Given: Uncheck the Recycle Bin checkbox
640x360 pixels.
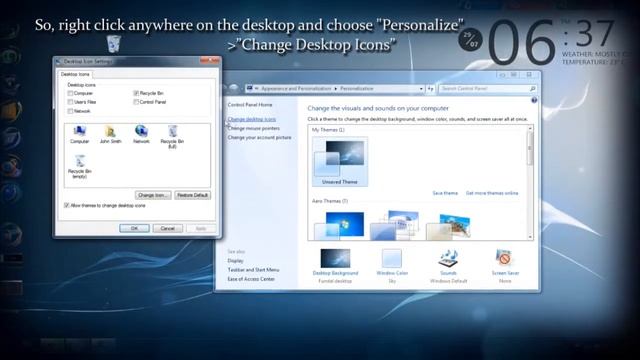Looking at the screenshot, I should click(136, 93).
